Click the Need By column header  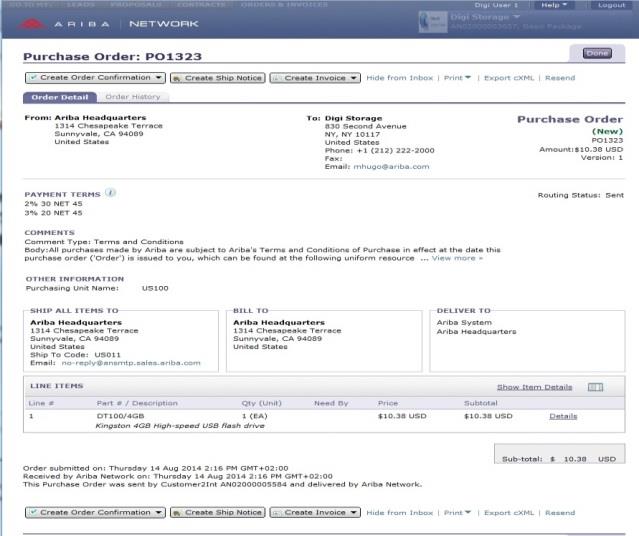click(x=331, y=403)
